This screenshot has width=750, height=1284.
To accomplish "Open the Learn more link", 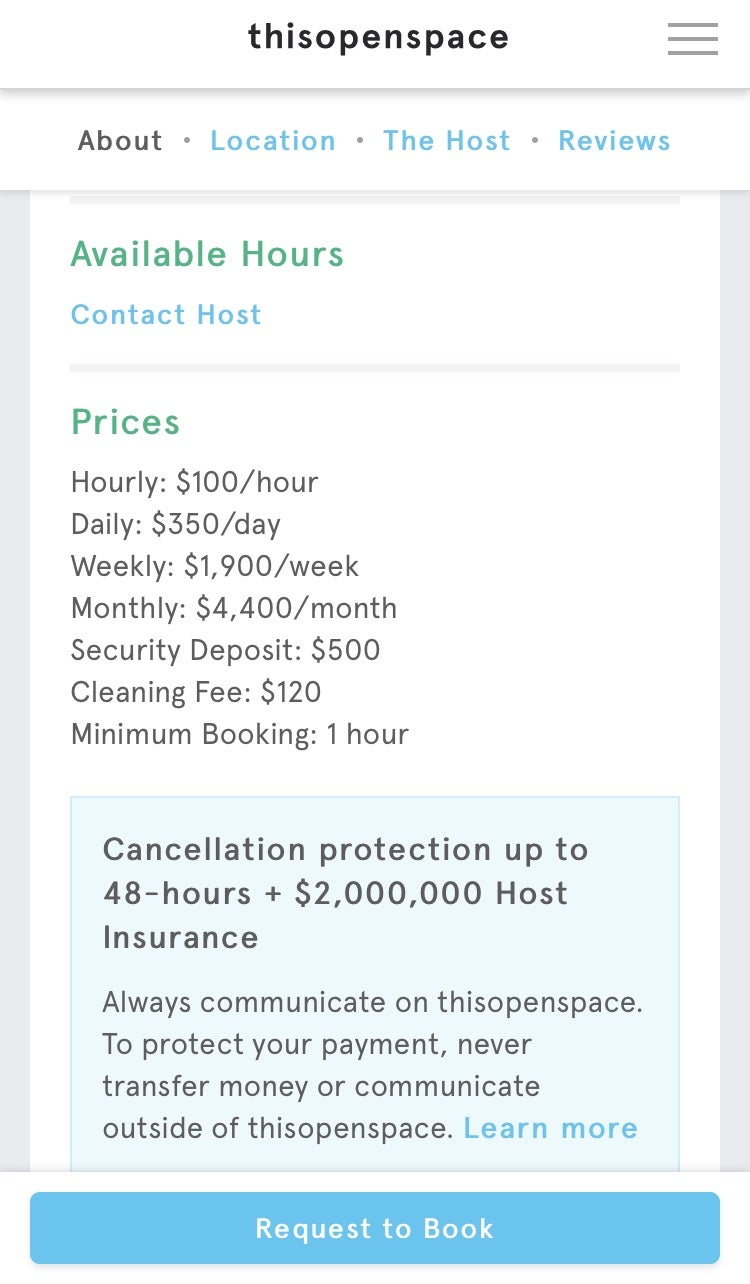I will pos(550,1129).
